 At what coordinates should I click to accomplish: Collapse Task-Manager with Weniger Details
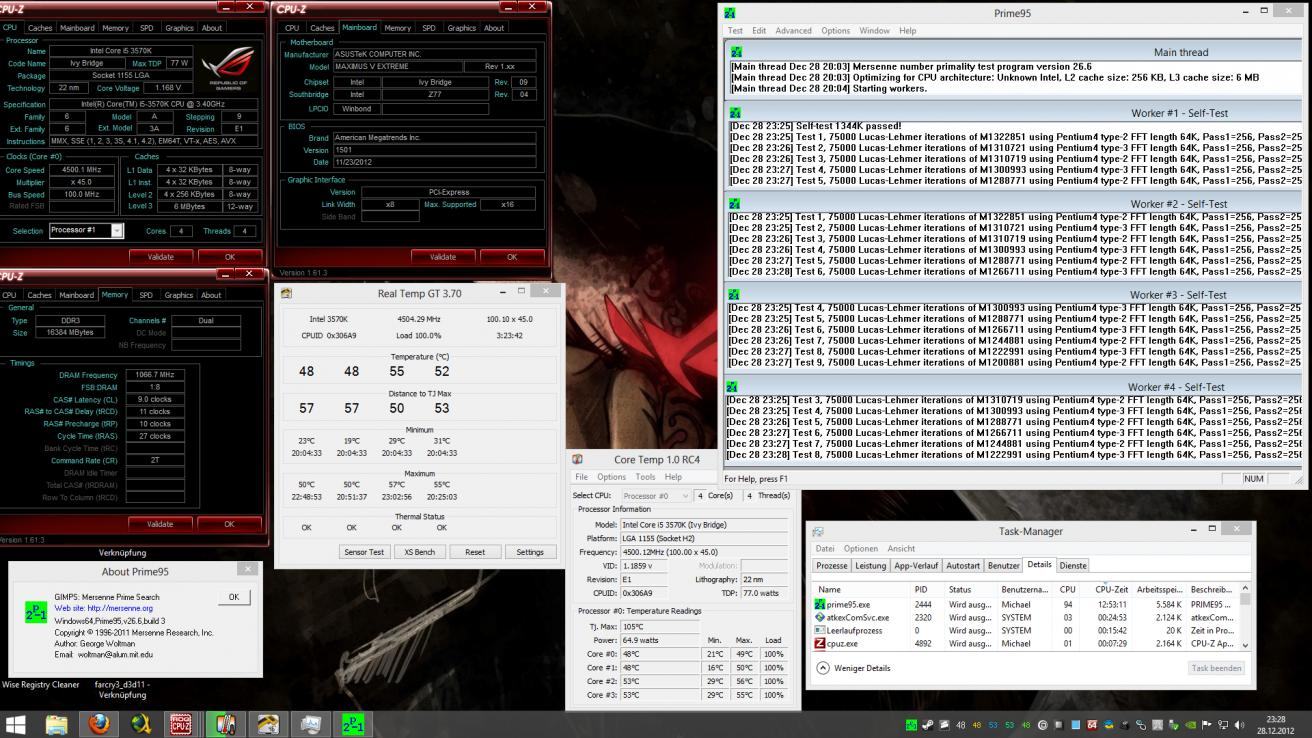point(854,668)
